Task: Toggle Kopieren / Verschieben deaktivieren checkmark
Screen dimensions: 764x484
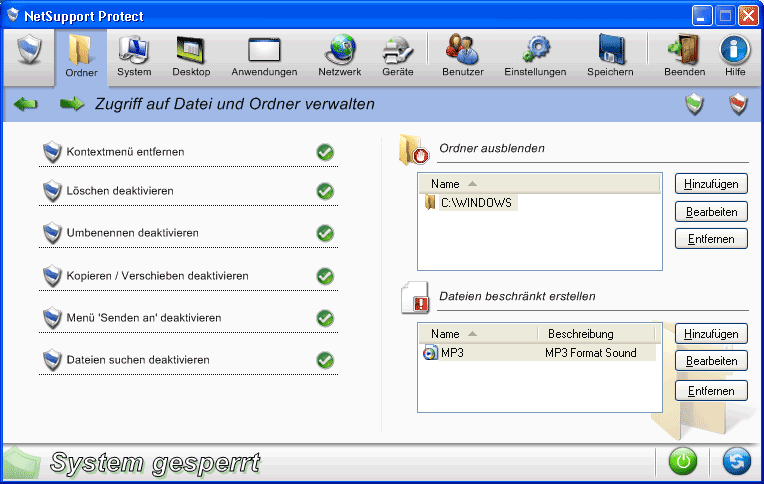Action: click(325, 276)
